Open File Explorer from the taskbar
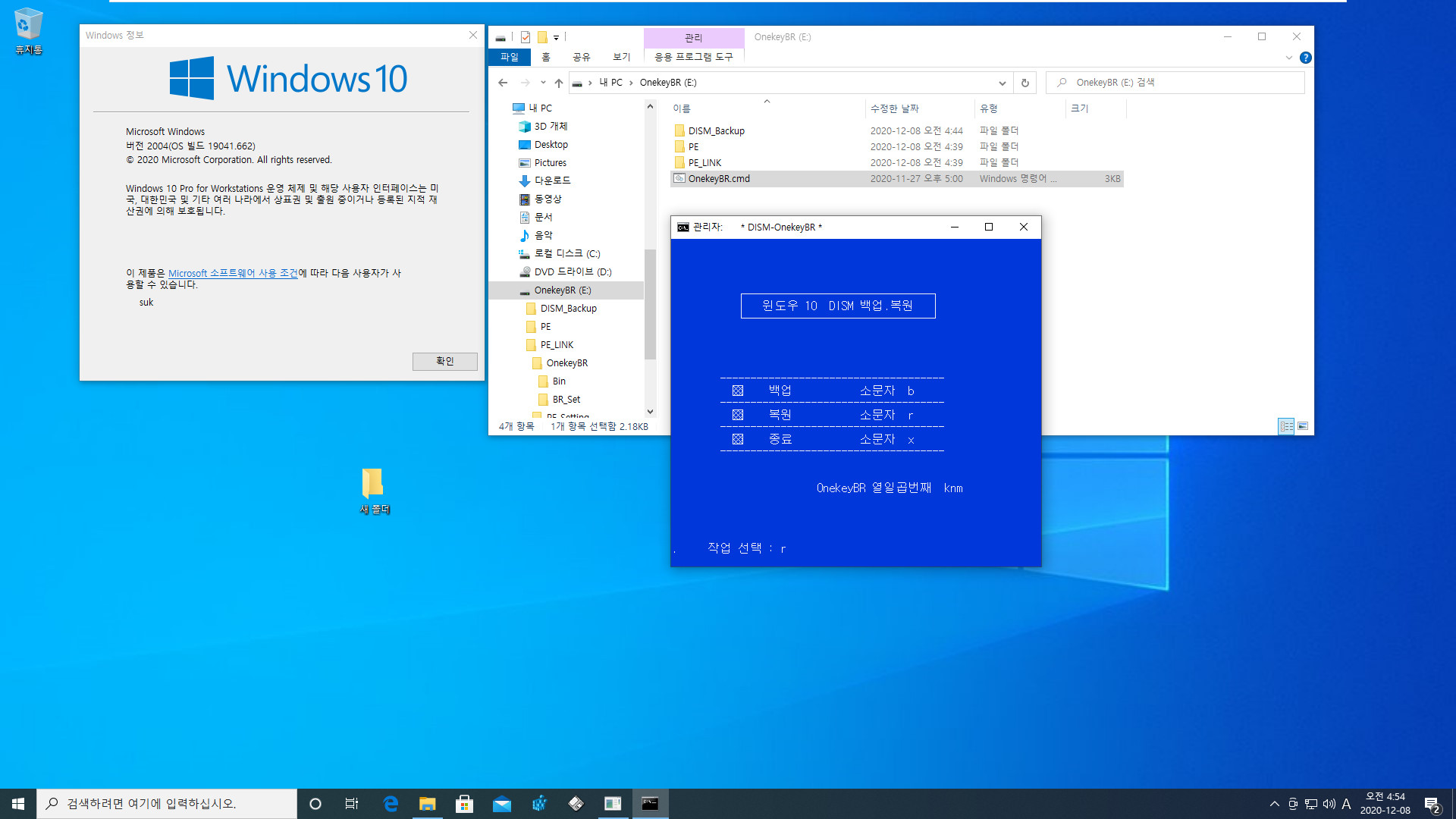 pos(428,804)
